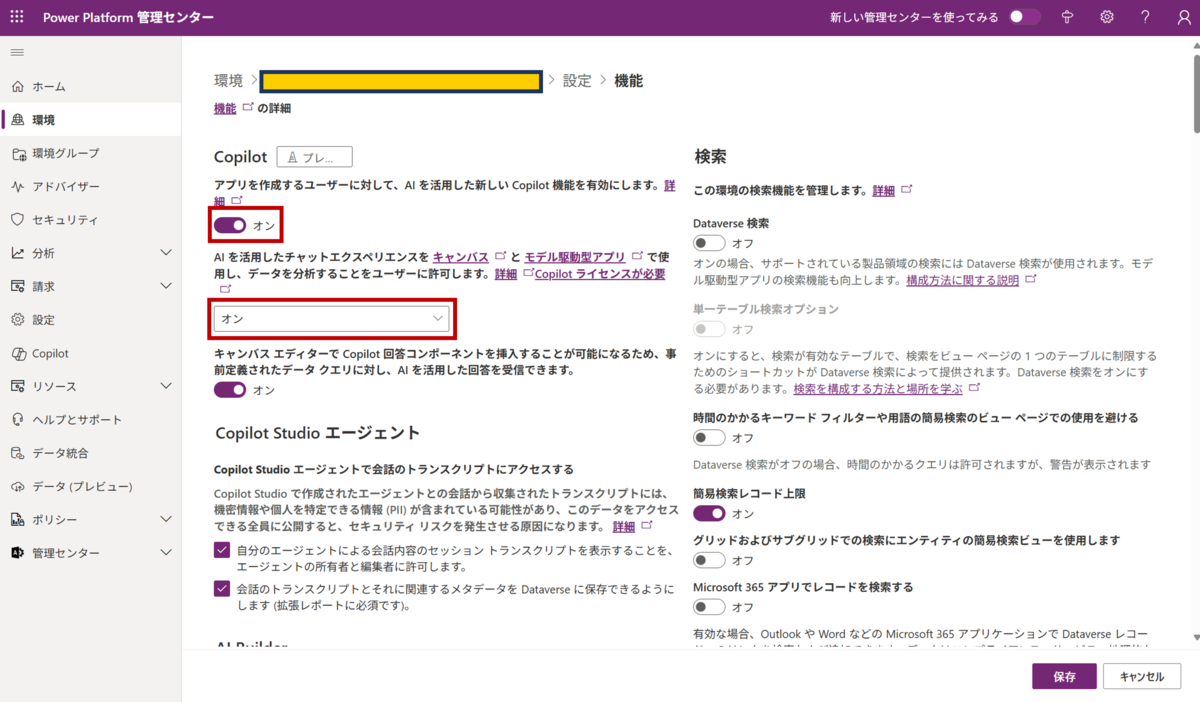Toggle the Copilot features switch under Copilot heading
This screenshot has height=702, width=1200.
[x=230, y=225]
